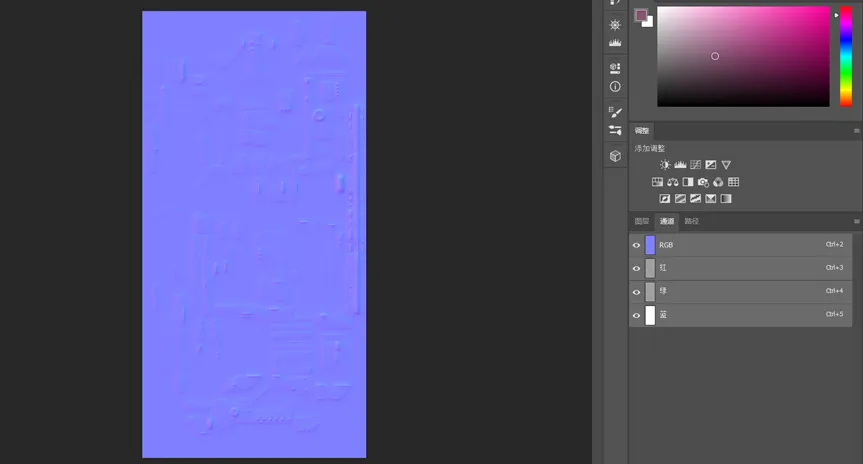Click the RGB channel thumbnail

tap(650, 245)
